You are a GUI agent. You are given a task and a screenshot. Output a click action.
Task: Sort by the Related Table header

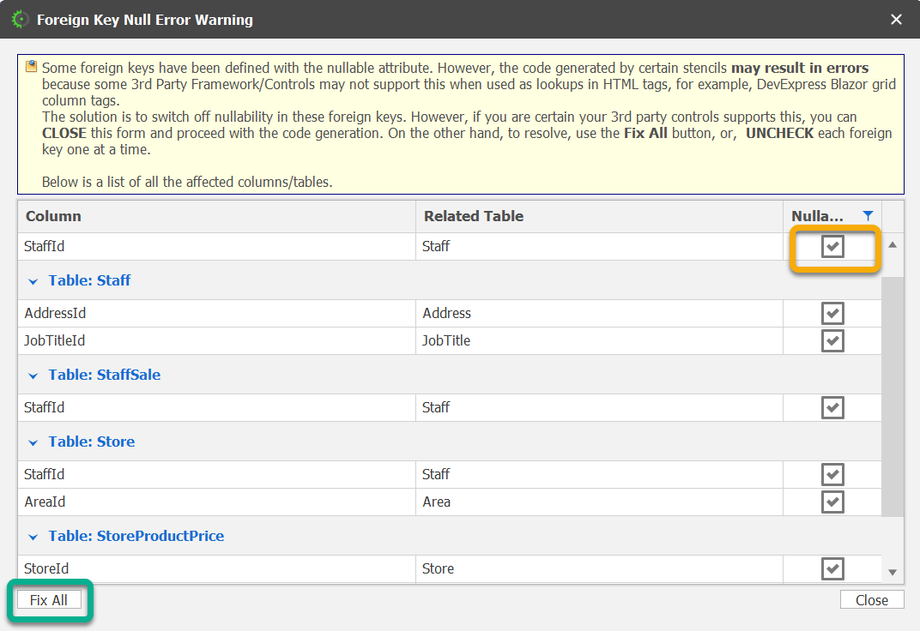pos(598,216)
